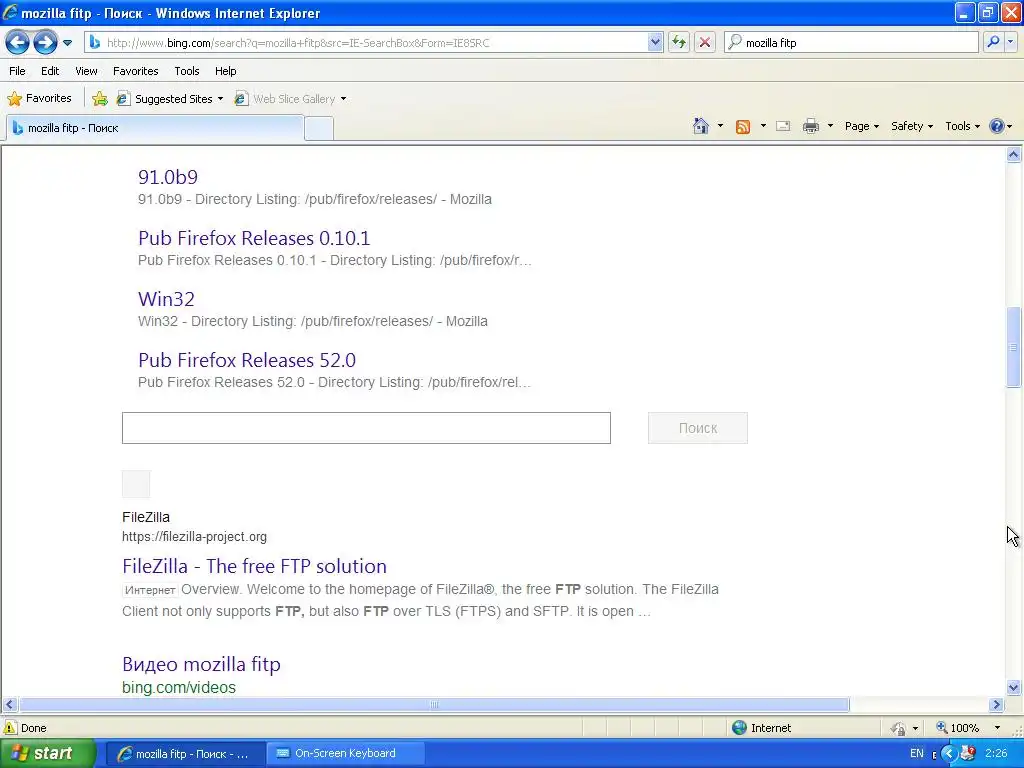The image size is (1024, 768).
Task: Click the Home icon in command bar
Action: tap(701, 126)
